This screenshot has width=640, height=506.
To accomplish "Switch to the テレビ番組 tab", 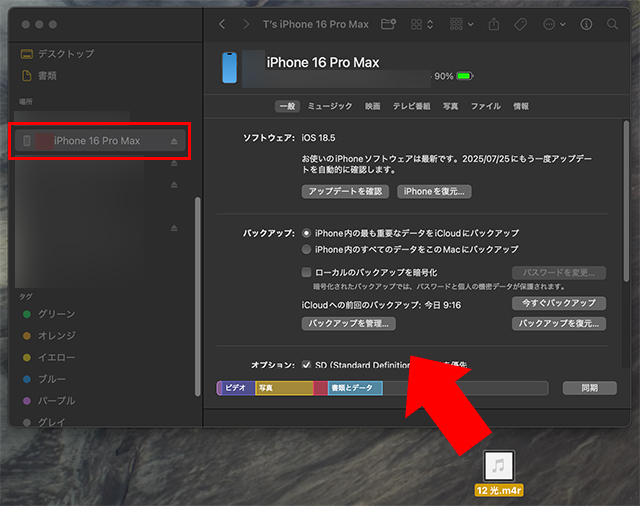I will [411, 107].
